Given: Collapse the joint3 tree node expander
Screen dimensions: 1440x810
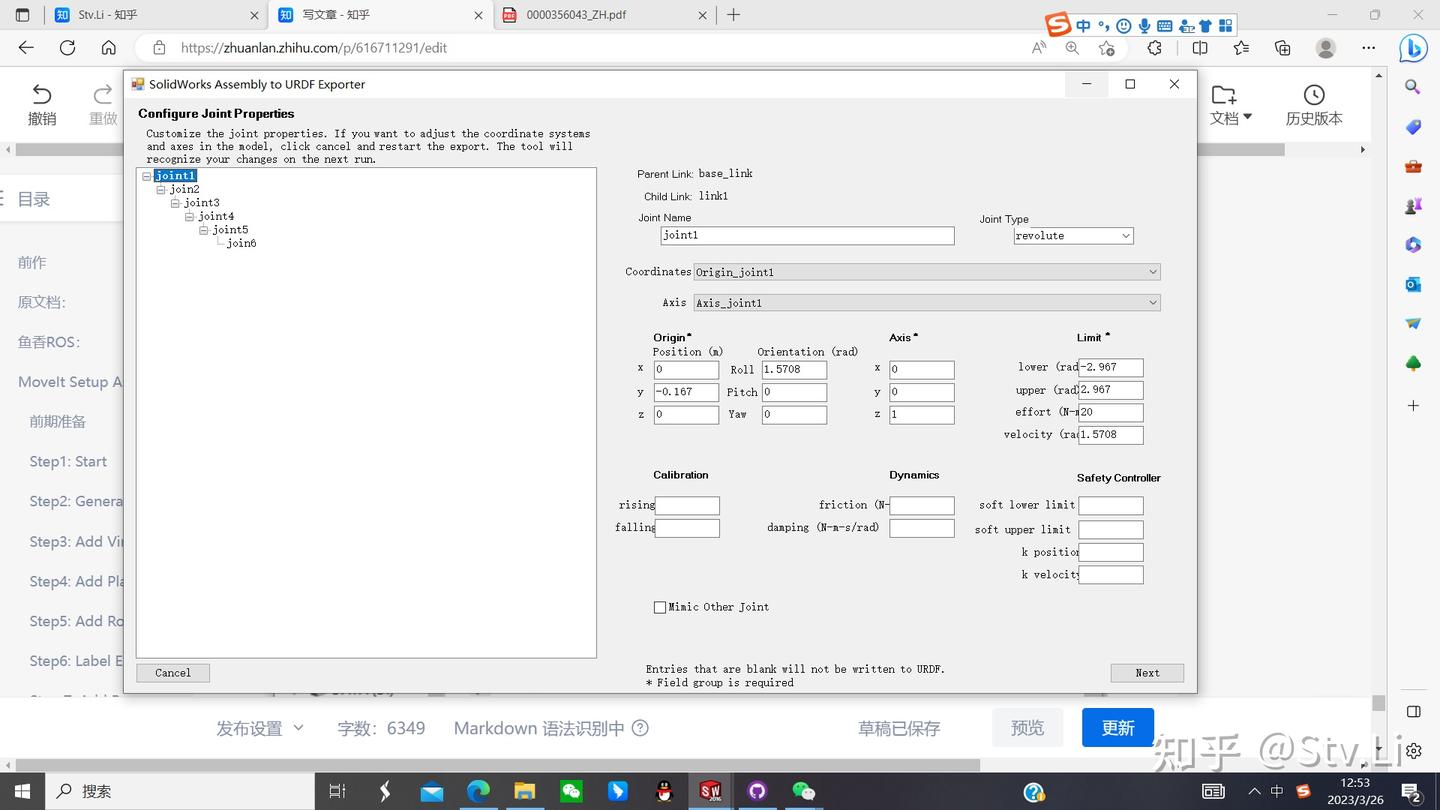Looking at the screenshot, I should [175, 203].
